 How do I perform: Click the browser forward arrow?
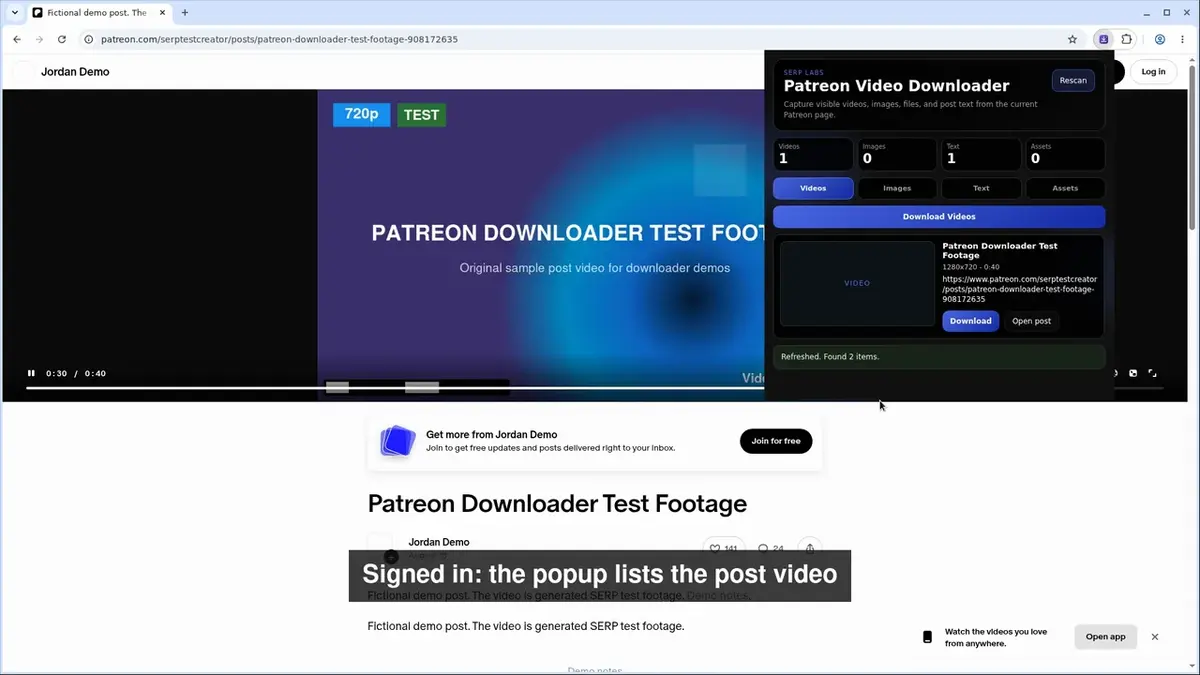click(39, 39)
